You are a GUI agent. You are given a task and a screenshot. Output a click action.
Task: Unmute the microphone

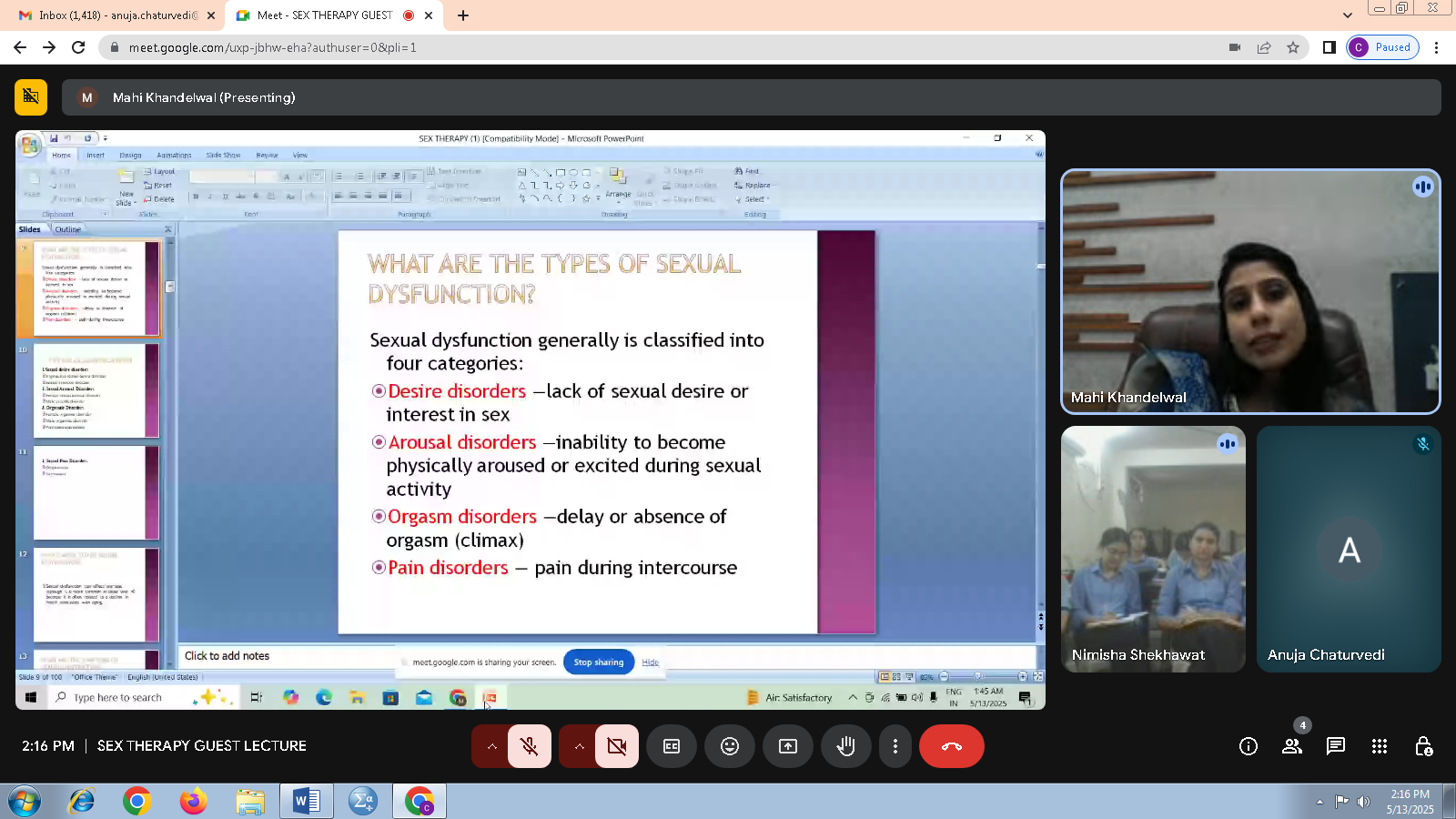pyautogui.click(x=529, y=746)
